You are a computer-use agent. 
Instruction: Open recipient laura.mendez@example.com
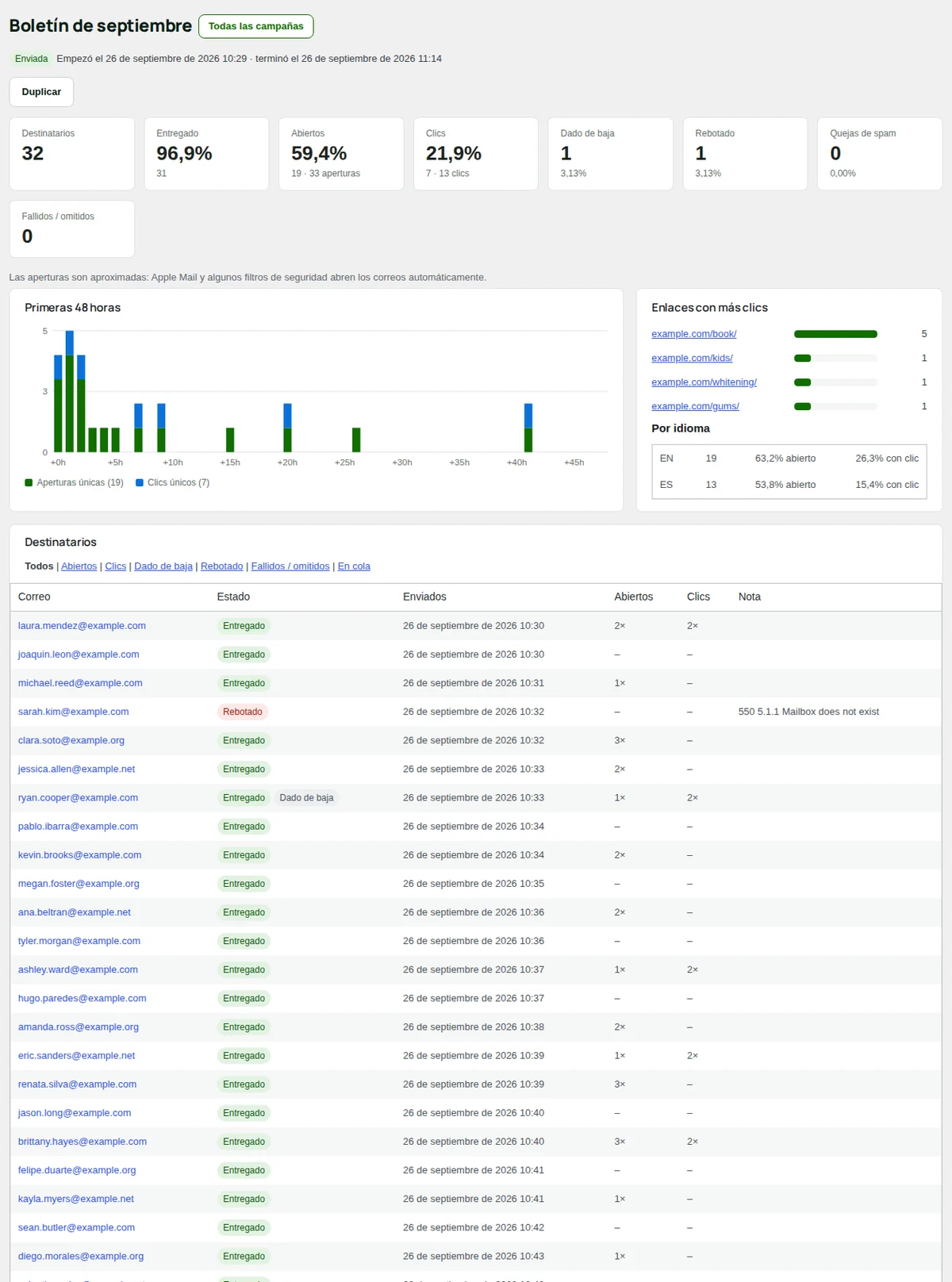click(x=82, y=626)
